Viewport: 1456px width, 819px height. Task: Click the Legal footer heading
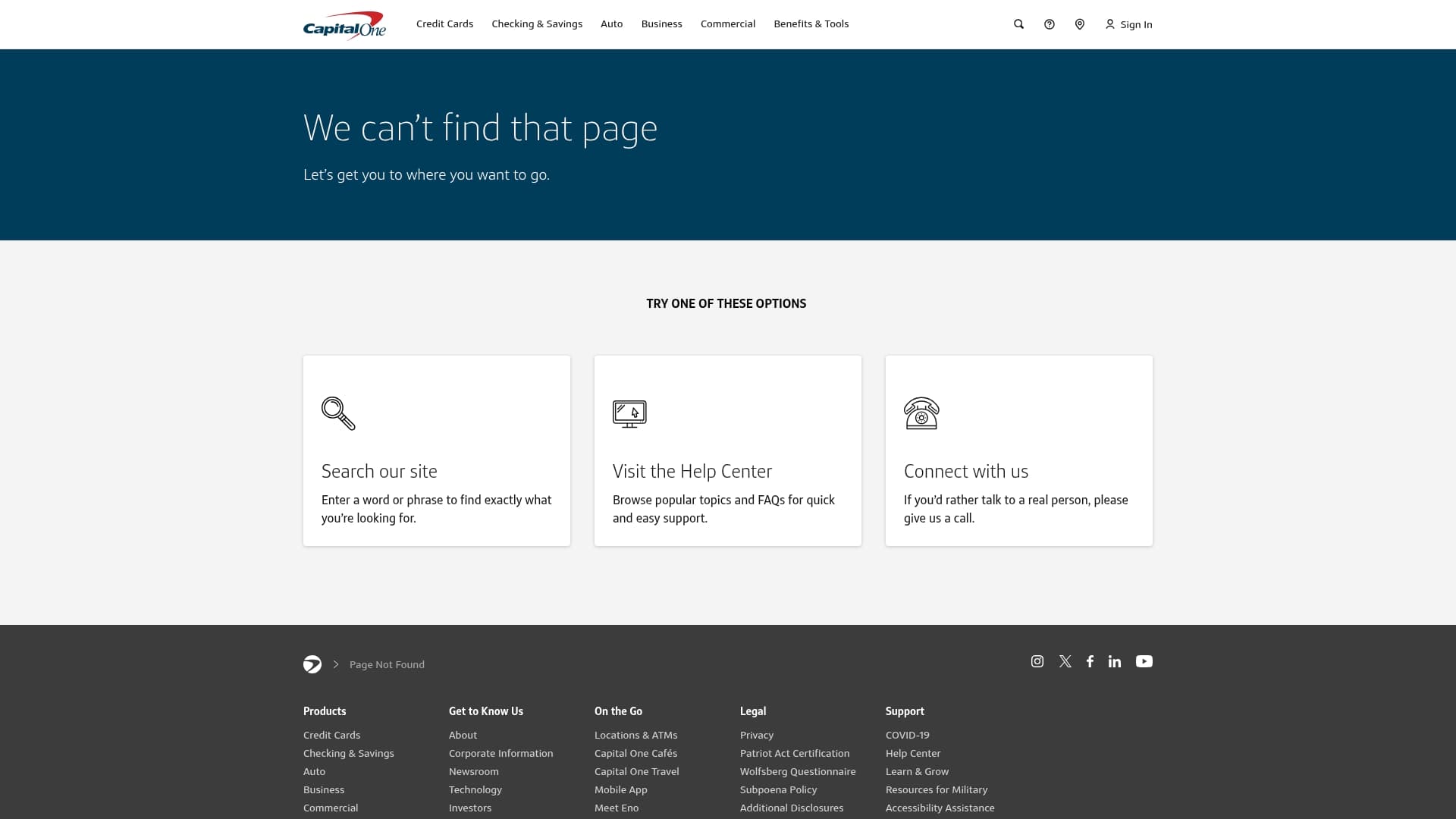[x=752, y=711]
